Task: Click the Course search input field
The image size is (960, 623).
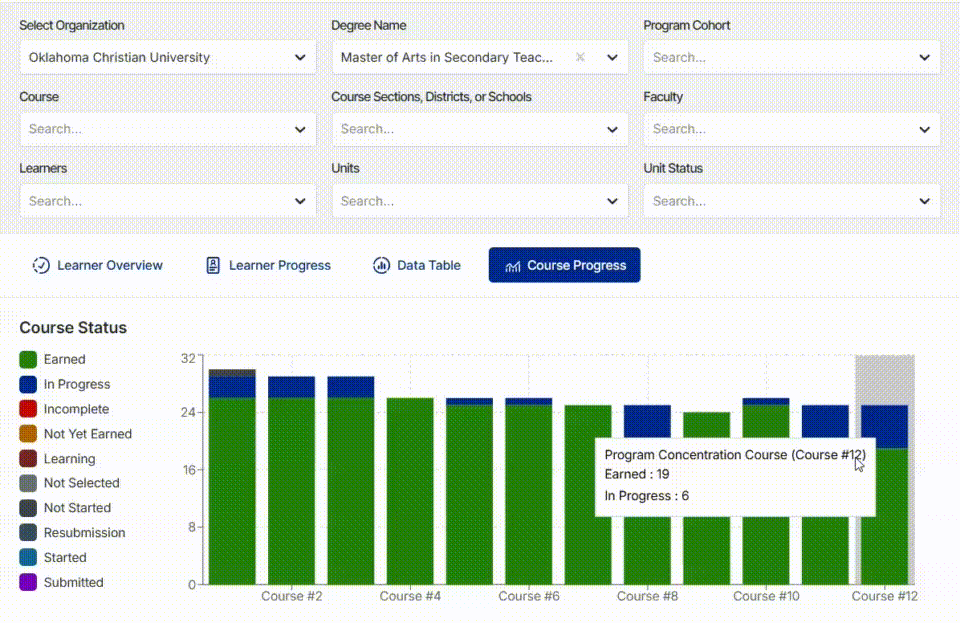Action: point(168,129)
